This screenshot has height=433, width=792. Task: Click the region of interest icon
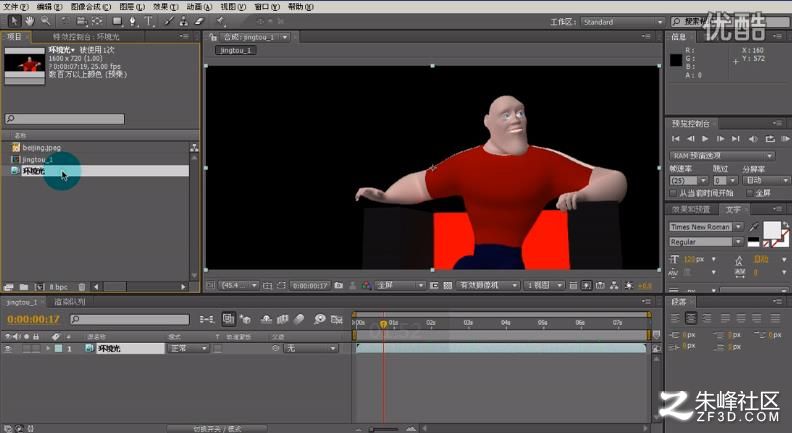coord(433,285)
